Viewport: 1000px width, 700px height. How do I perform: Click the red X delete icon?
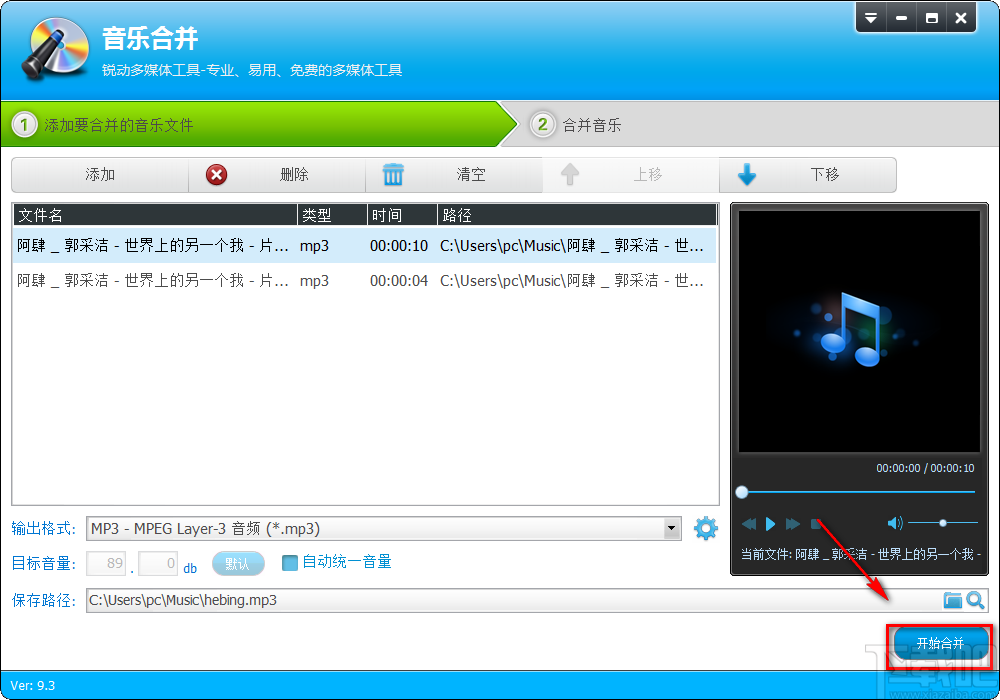pyautogui.click(x=217, y=175)
